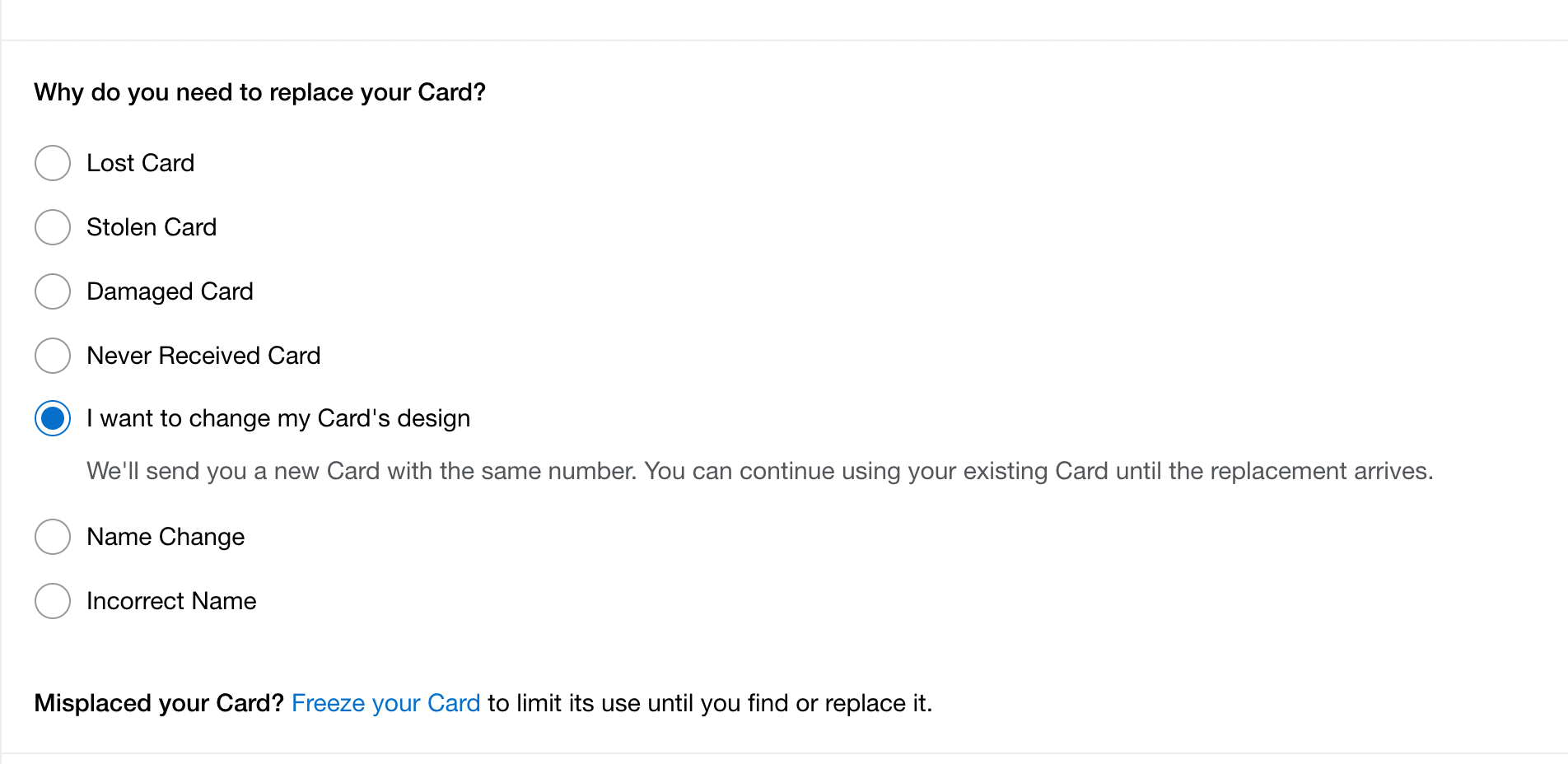
Task: Click the "Damaged Card" label text
Action: tap(170, 291)
